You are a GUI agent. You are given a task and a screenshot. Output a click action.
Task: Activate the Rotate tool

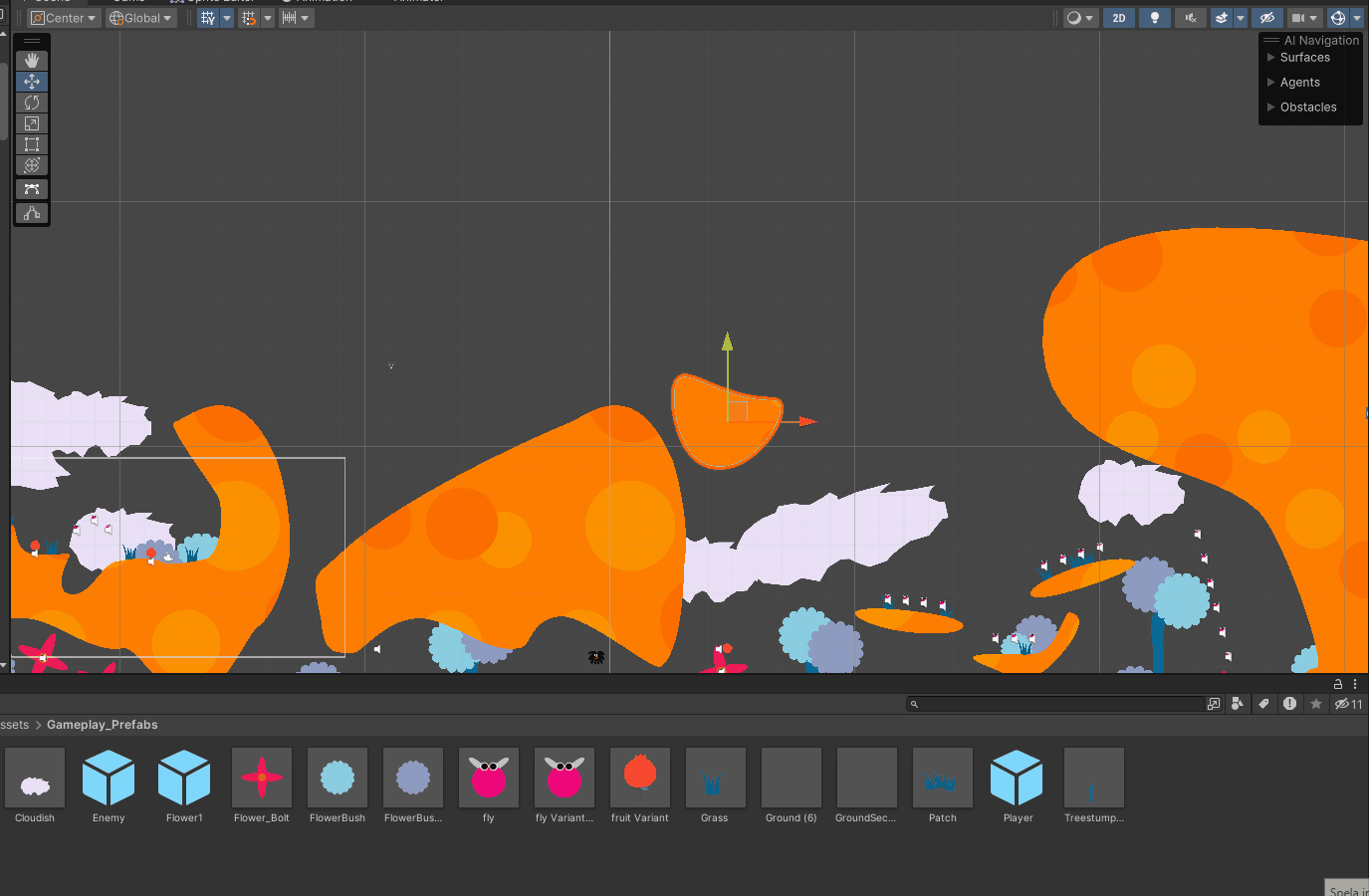pyautogui.click(x=31, y=102)
